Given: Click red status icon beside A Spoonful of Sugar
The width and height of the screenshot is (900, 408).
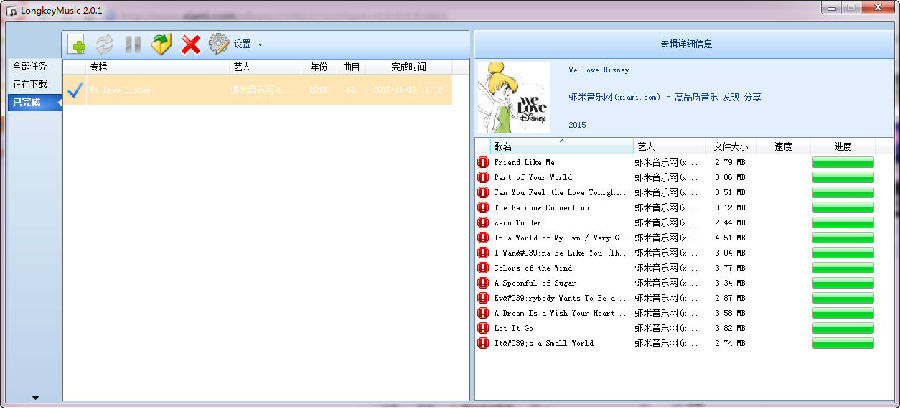Looking at the screenshot, I should coord(483,283).
